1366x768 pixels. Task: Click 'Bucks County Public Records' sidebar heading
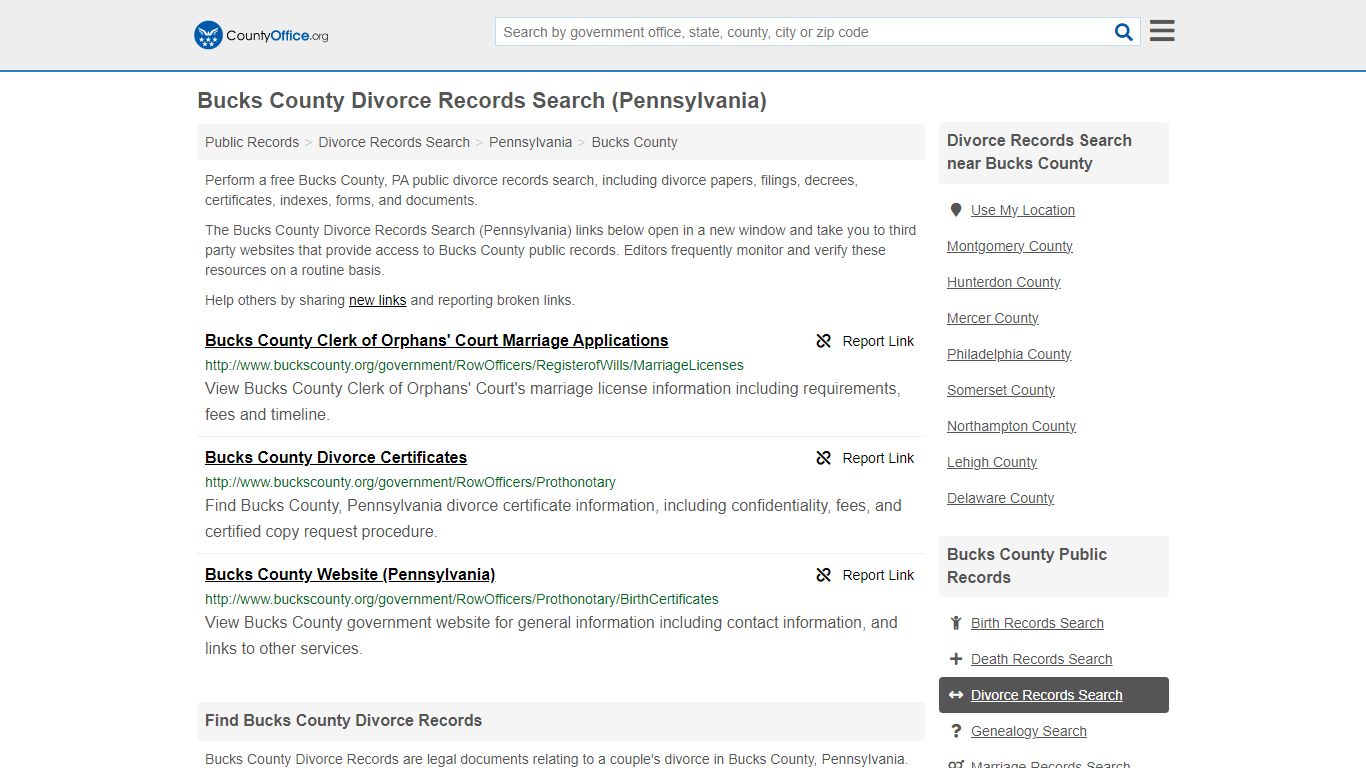click(x=1027, y=566)
